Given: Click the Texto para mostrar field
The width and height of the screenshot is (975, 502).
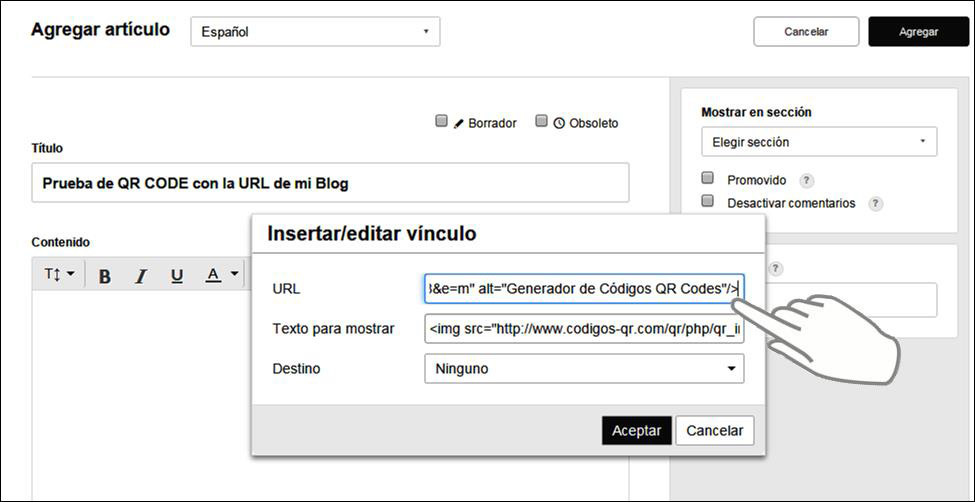Looking at the screenshot, I should point(584,329).
